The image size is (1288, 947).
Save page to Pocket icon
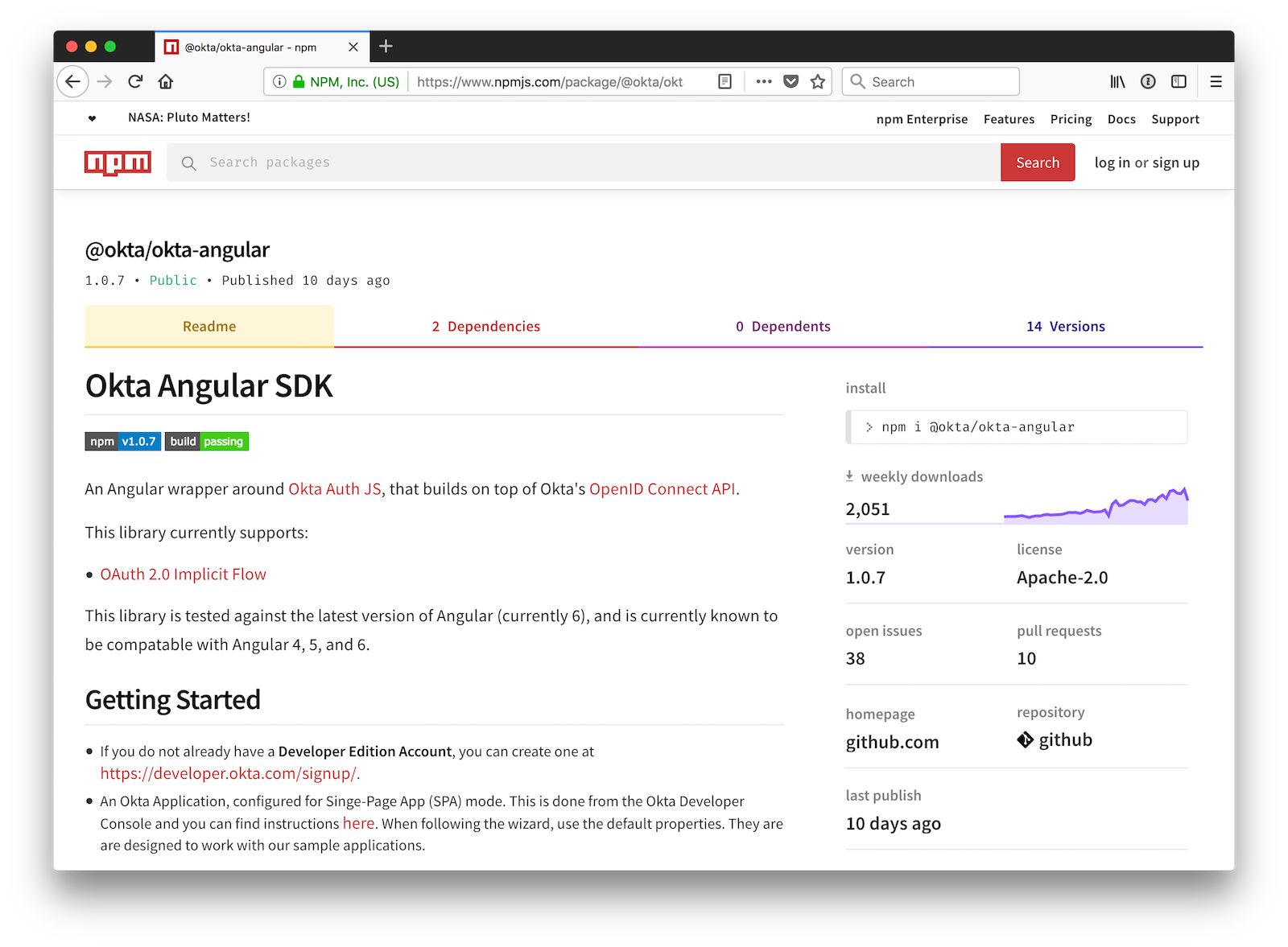point(791,81)
